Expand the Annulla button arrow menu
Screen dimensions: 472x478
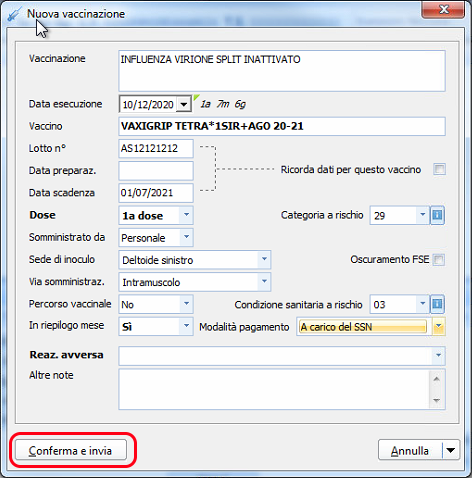[x=451, y=450]
